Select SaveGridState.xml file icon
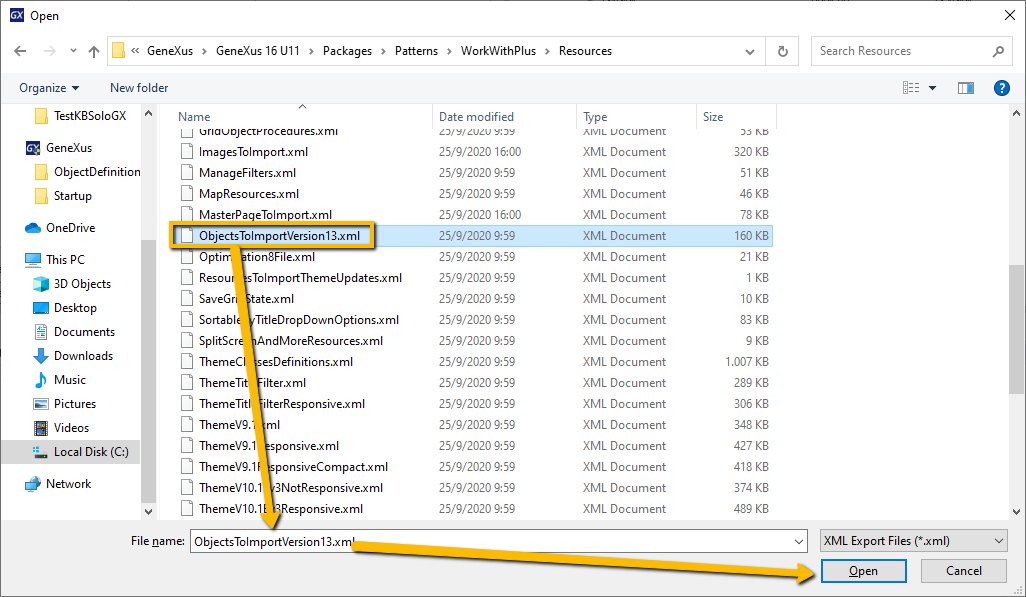The image size is (1026, 597). [187, 298]
